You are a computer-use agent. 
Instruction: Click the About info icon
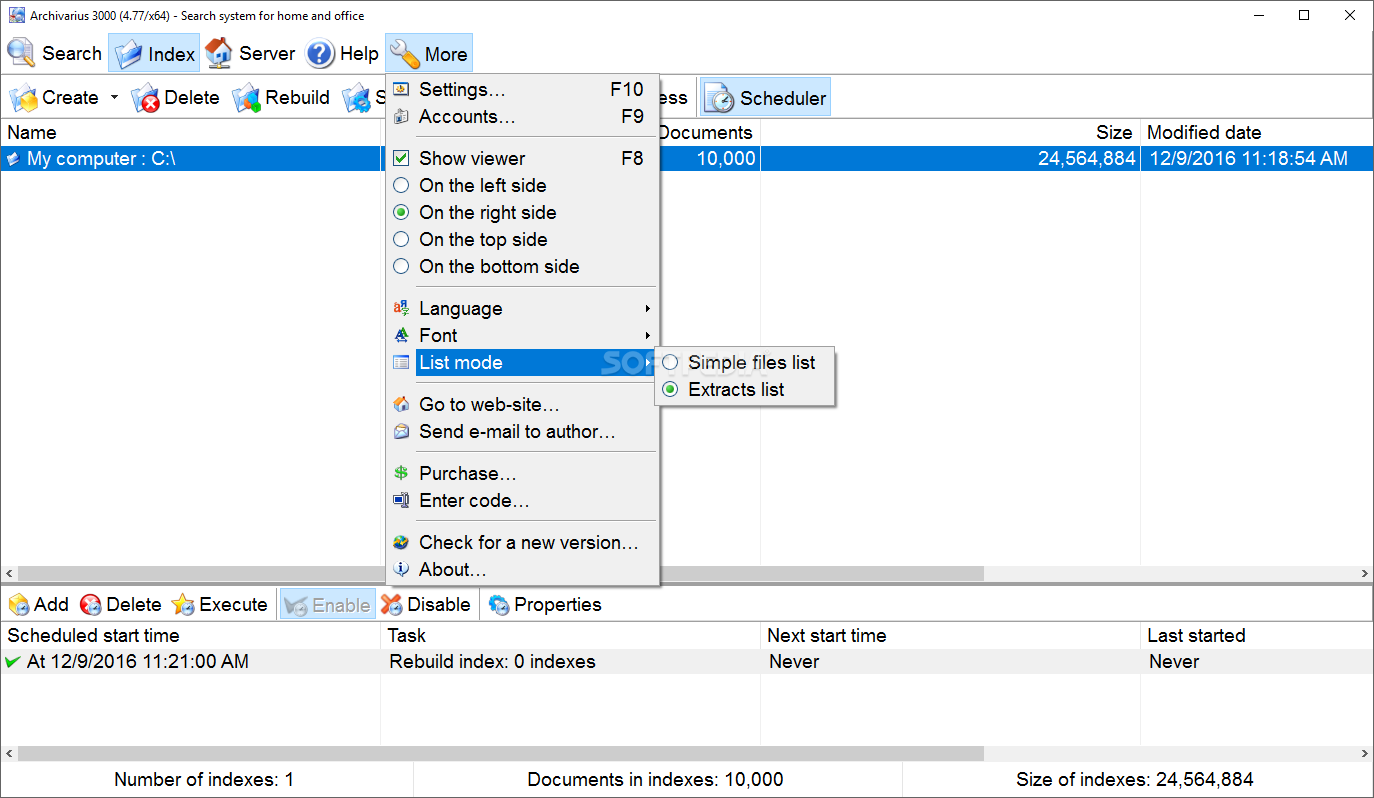tap(401, 569)
